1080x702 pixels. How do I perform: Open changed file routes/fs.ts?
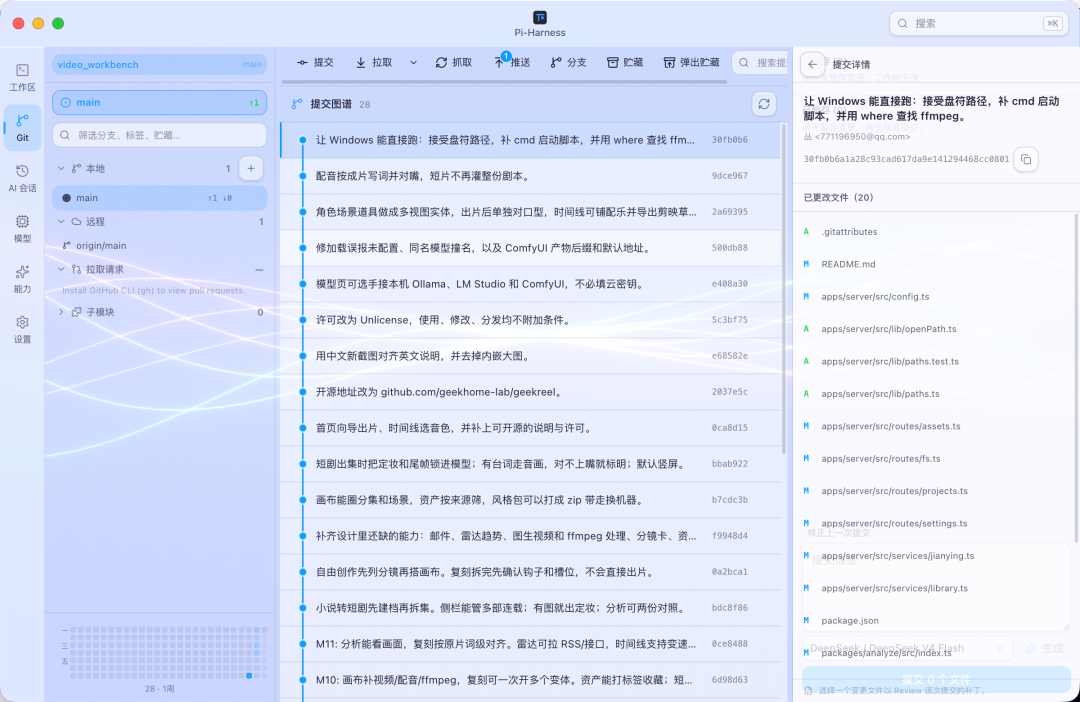pyautogui.click(x=933, y=458)
